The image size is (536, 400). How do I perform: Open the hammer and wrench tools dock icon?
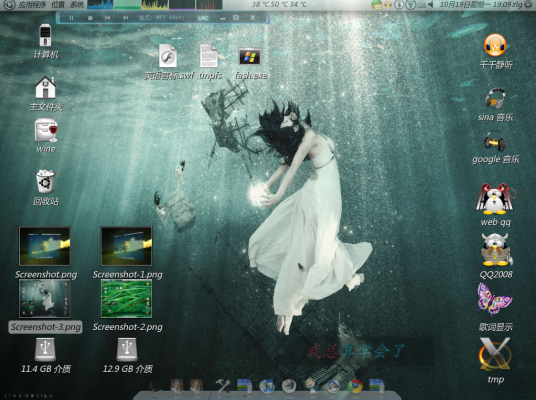point(223,386)
